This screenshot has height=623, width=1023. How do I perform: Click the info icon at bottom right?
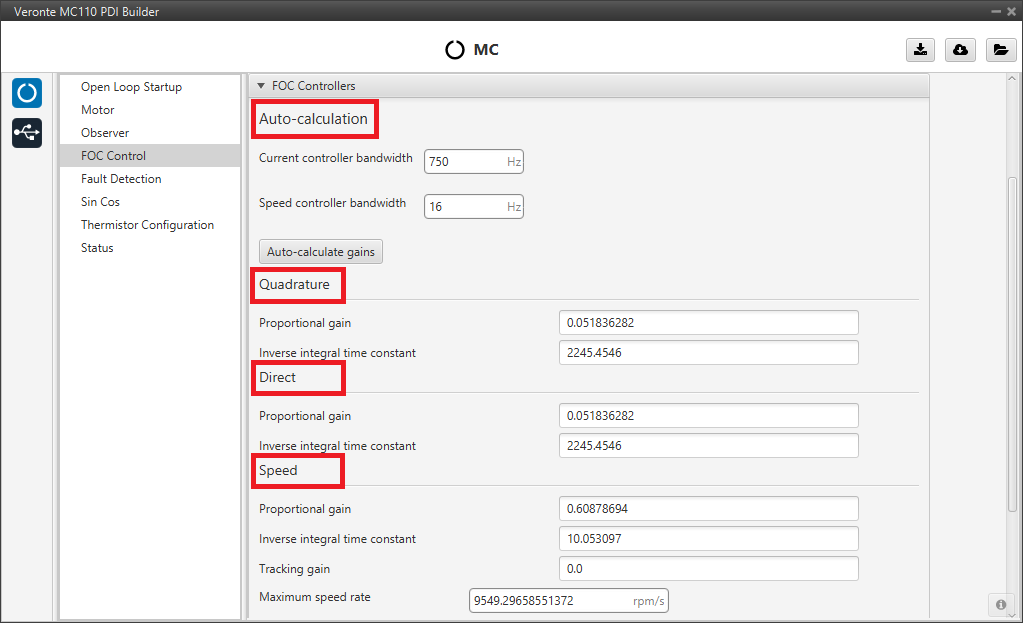tap(1001, 604)
